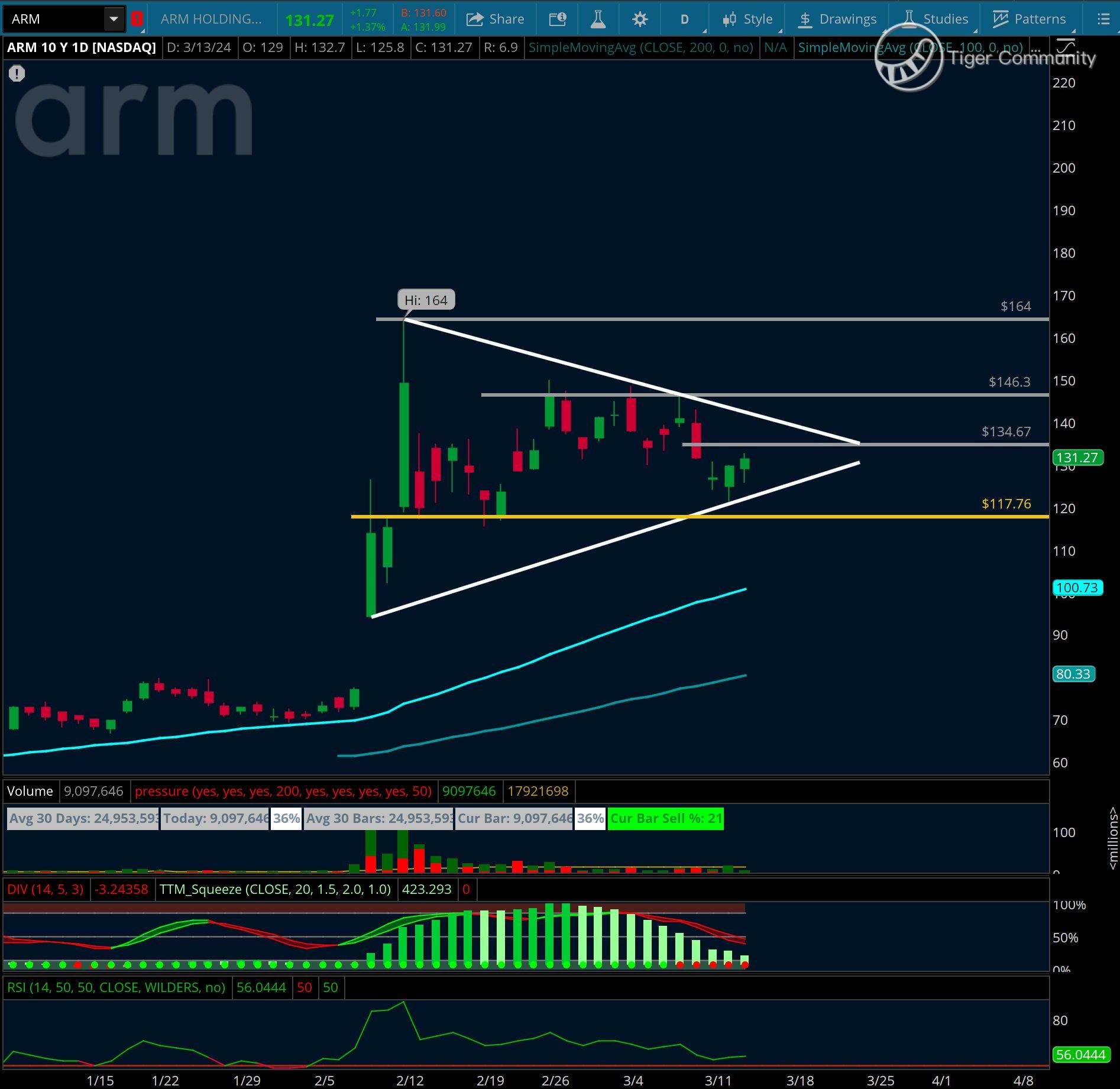Open chart settings gear icon
Viewport: 1120px width, 1089px height.
coord(640,20)
